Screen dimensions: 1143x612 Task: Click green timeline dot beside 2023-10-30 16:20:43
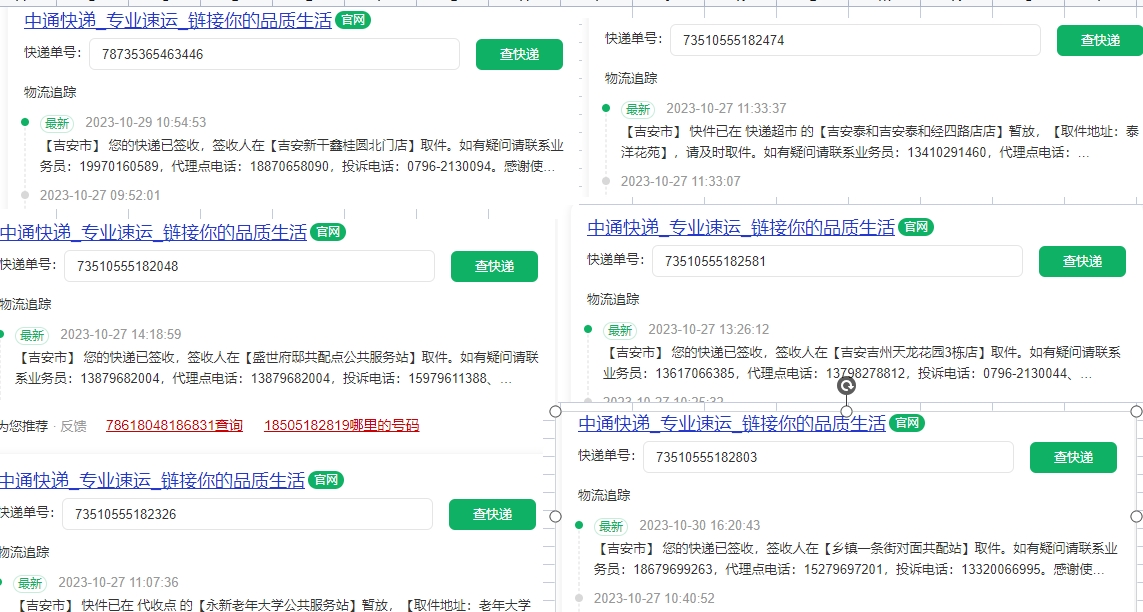(x=579, y=525)
